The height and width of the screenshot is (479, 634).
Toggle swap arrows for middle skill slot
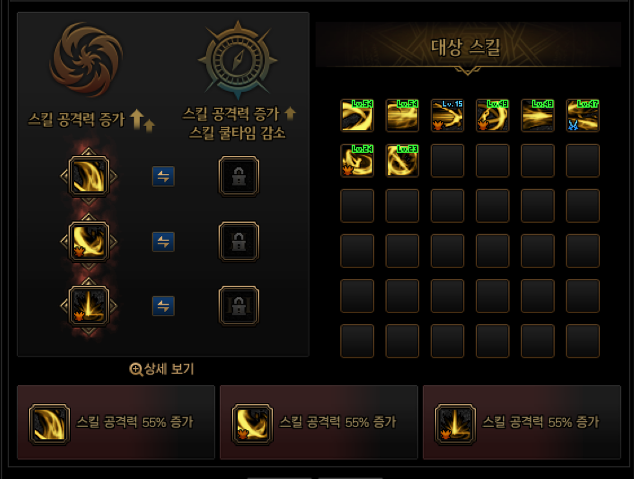pyautogui.click(x=163, y=242)
